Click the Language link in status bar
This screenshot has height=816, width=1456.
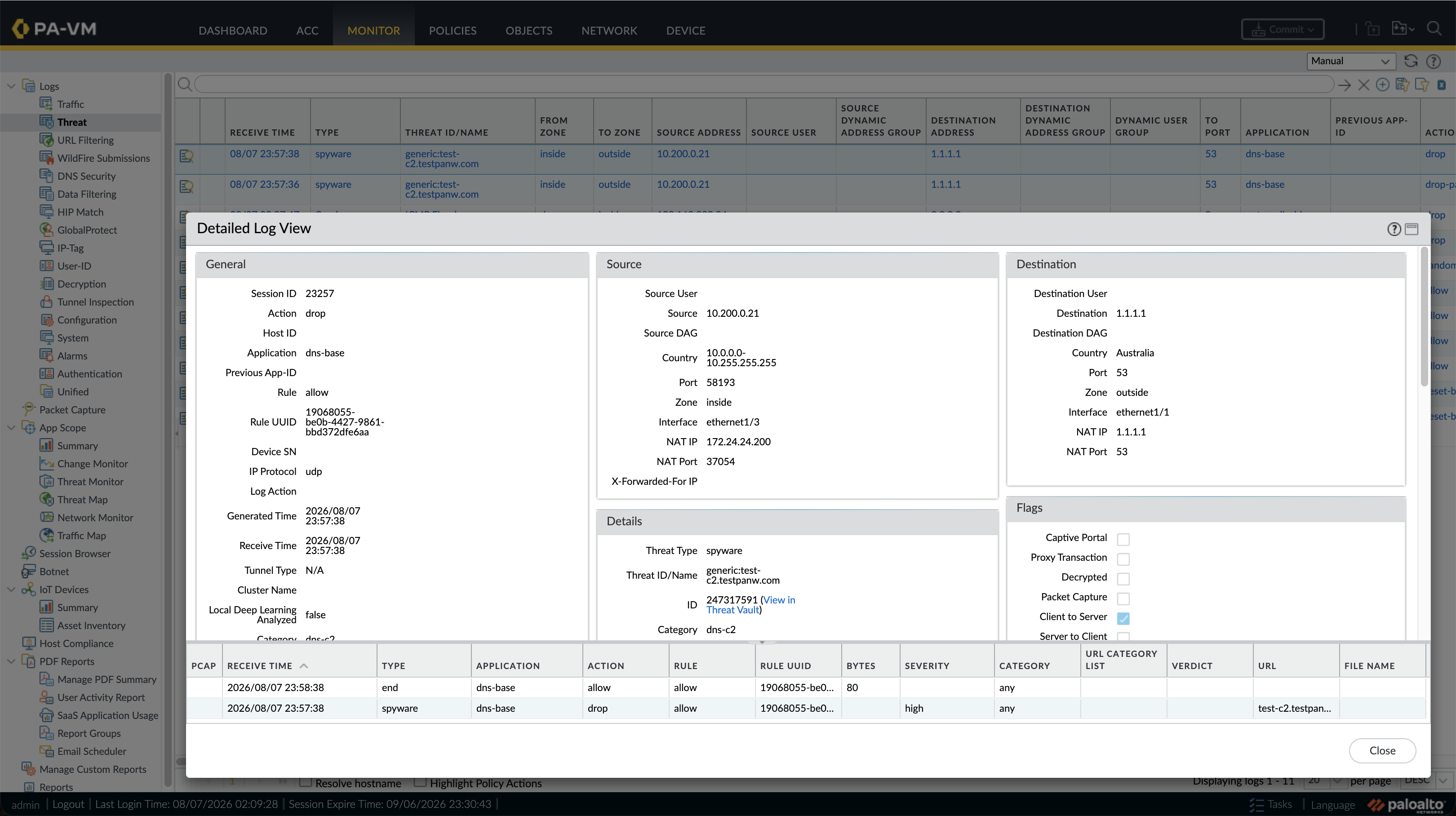tap(1333, 805)
